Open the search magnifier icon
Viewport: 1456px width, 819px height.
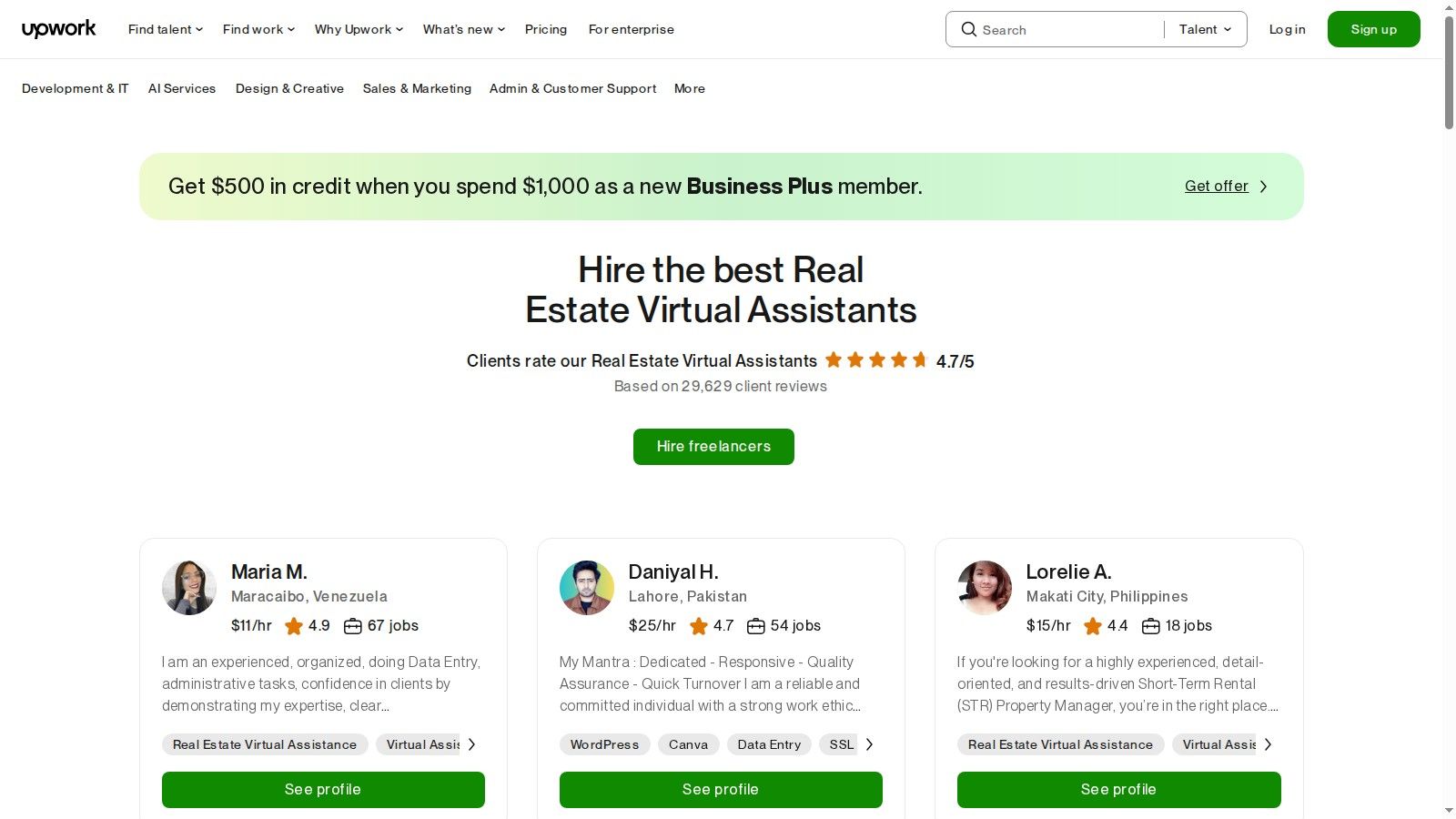(969, 29)
